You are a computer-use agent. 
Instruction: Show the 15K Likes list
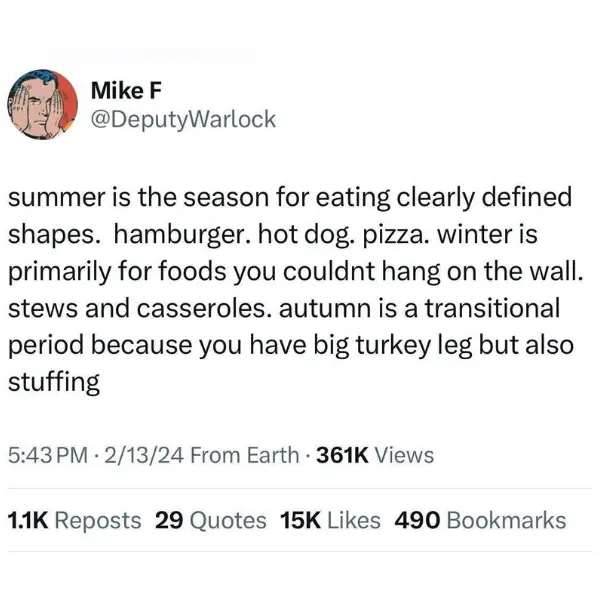click(331, 520)
